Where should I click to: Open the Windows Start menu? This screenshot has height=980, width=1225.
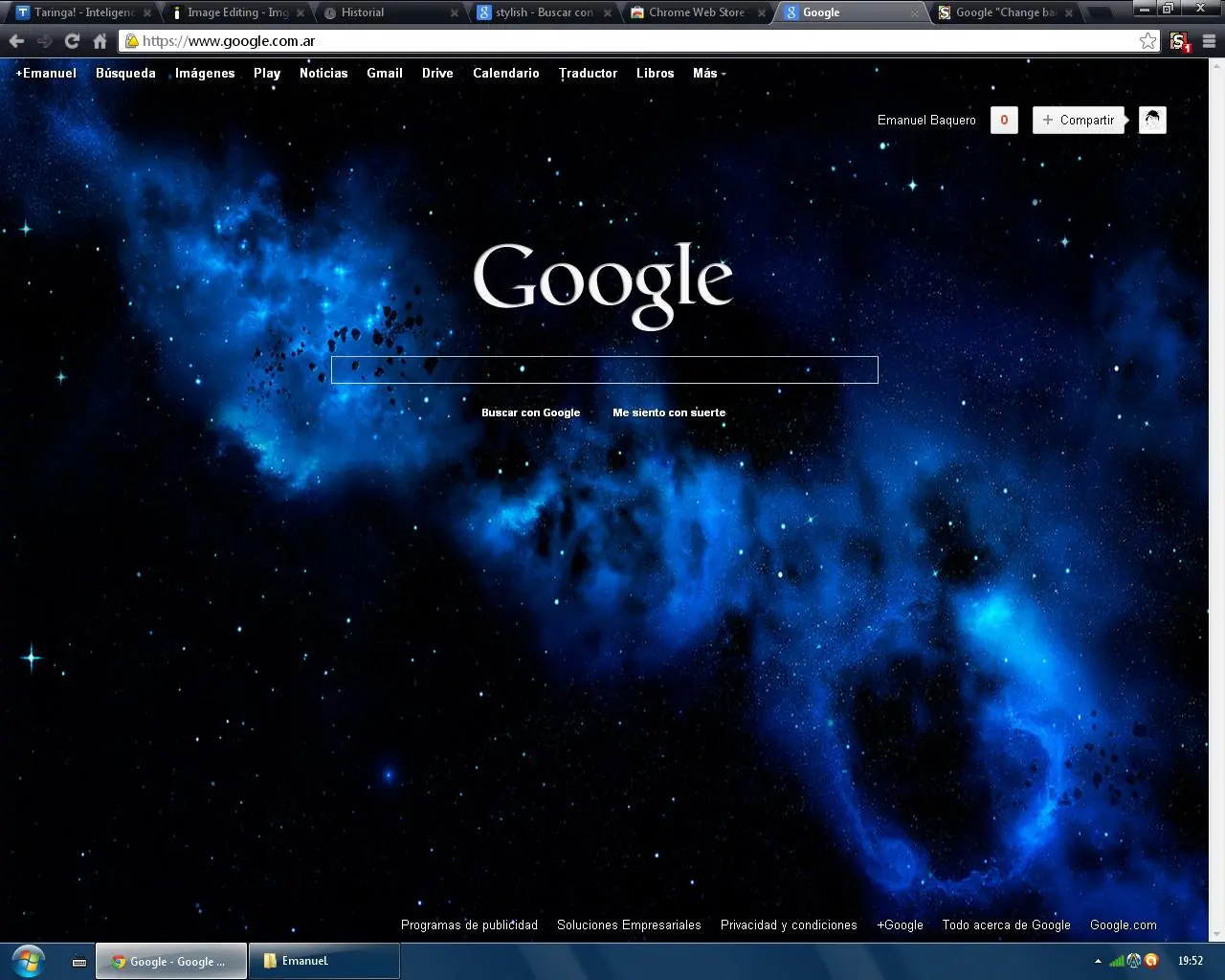[29, 961]
